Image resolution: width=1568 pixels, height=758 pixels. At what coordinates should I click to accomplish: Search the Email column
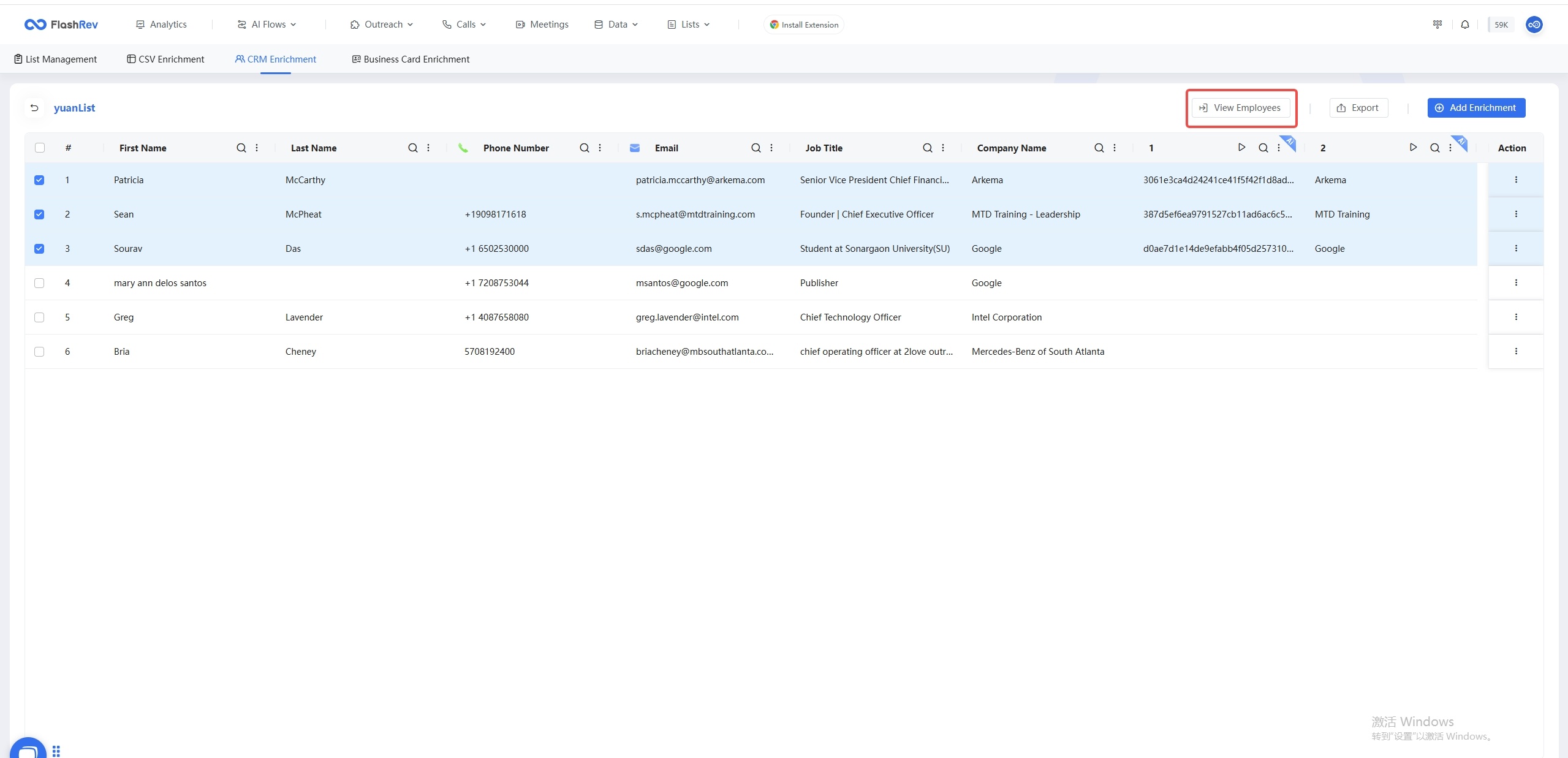[756, 148]
